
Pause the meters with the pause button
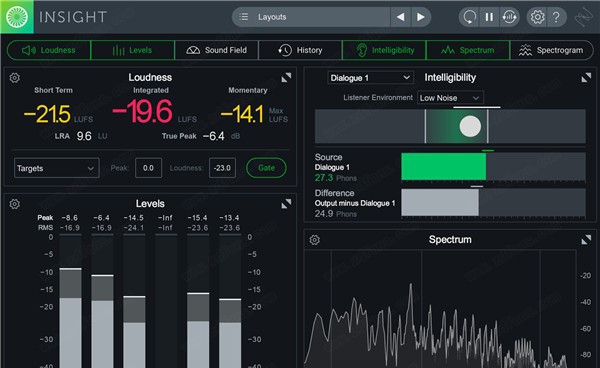click(x=489, y=17)
